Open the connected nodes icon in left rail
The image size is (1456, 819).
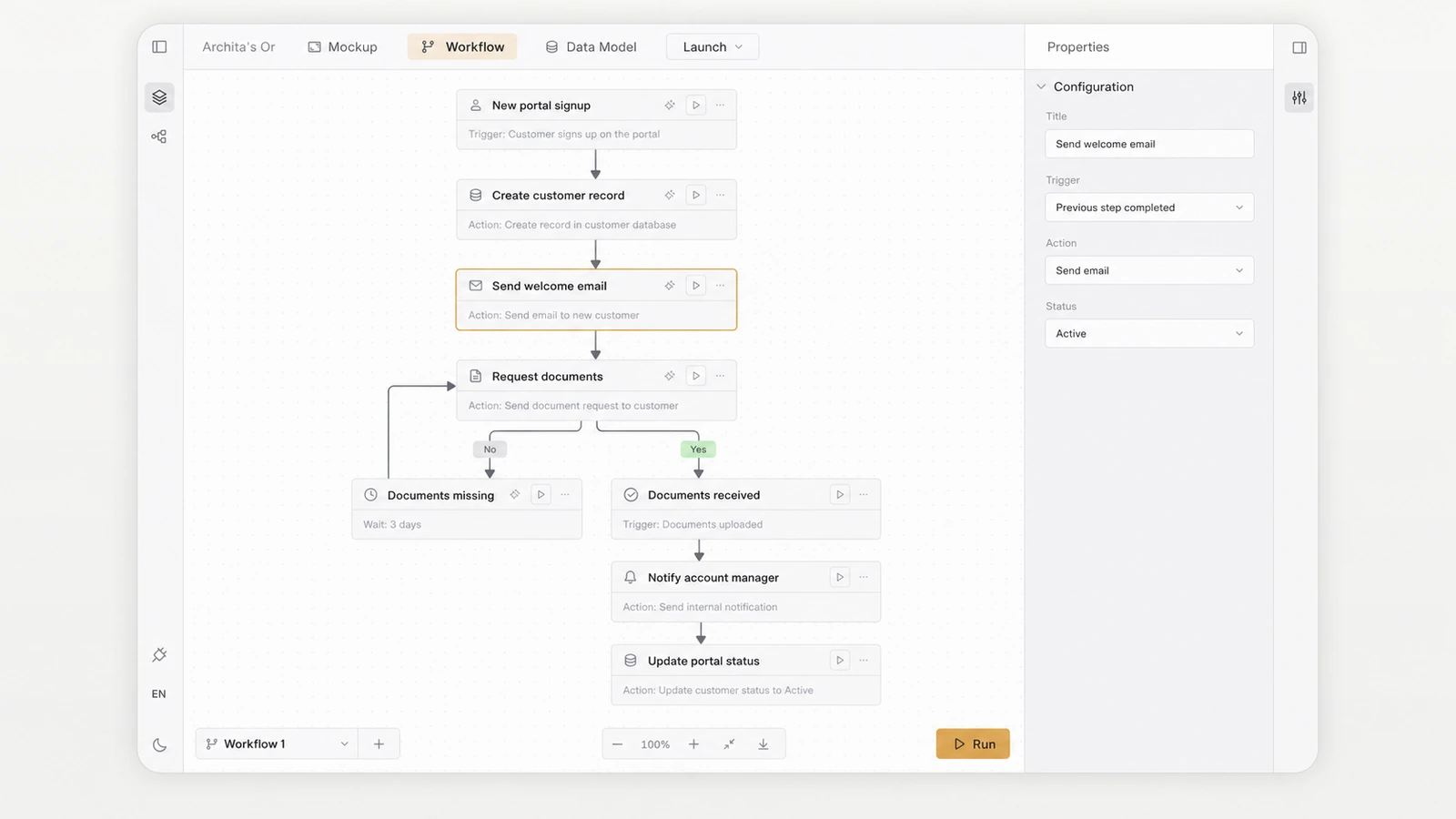tap(159, 136)
